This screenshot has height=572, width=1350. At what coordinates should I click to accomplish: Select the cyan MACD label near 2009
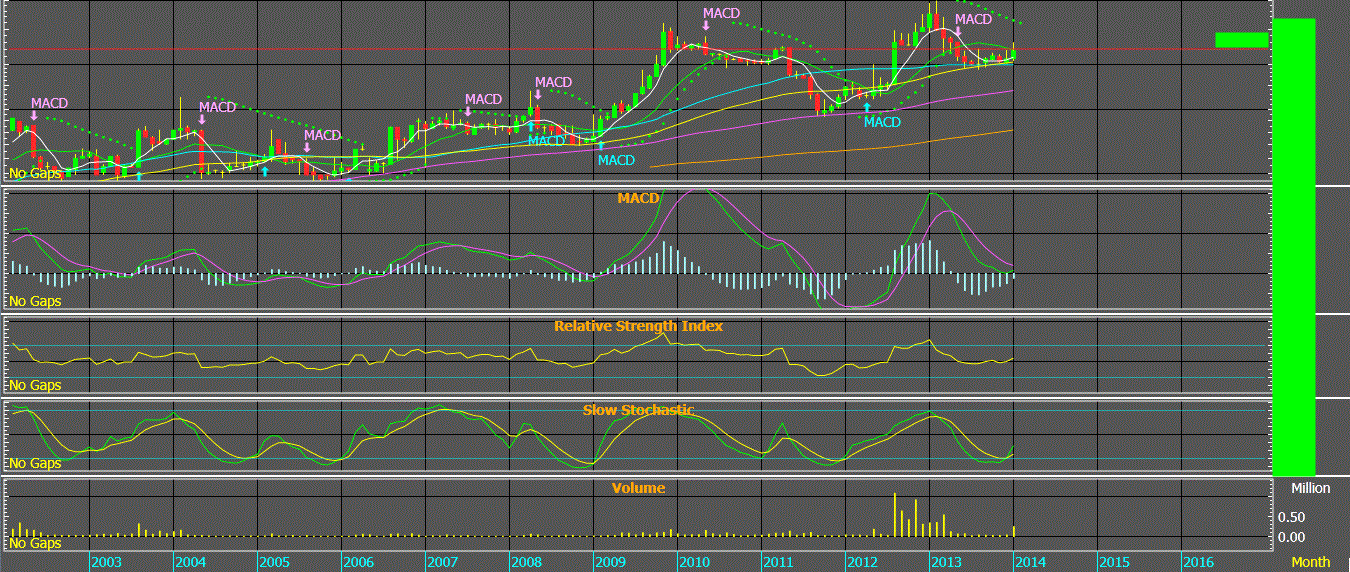(617, 160)
